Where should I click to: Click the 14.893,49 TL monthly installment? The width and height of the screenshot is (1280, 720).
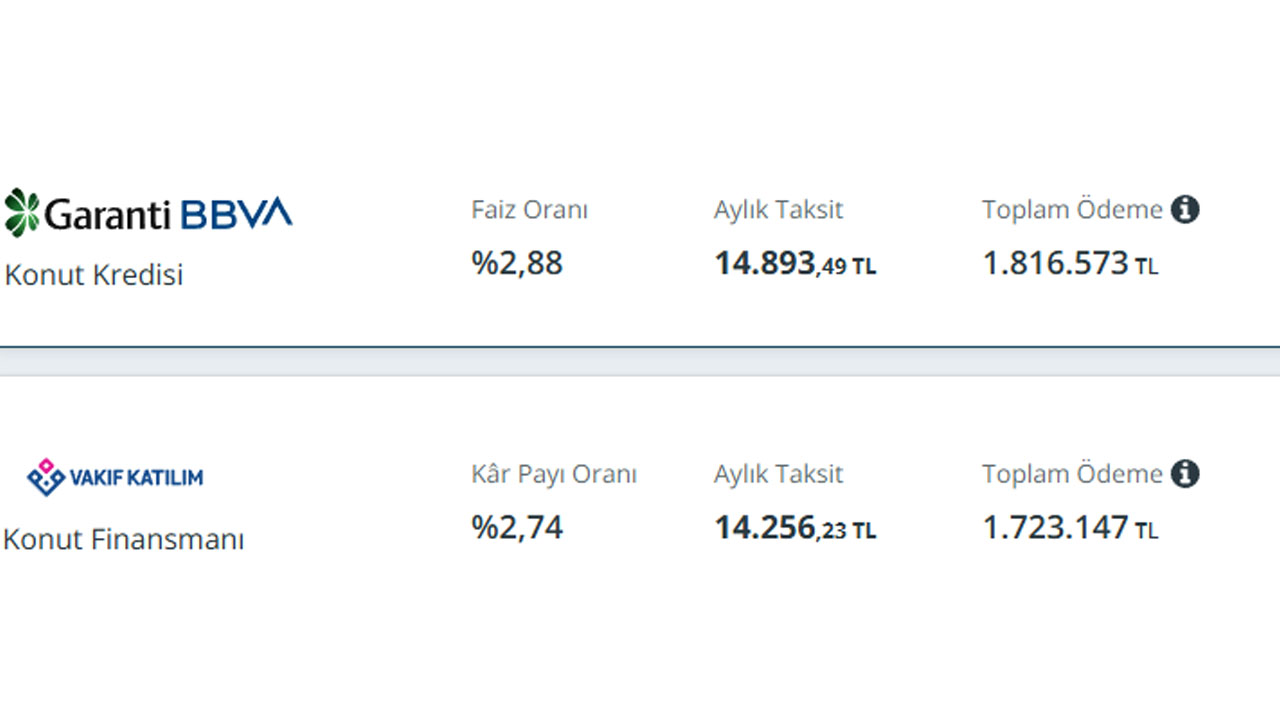795,264
